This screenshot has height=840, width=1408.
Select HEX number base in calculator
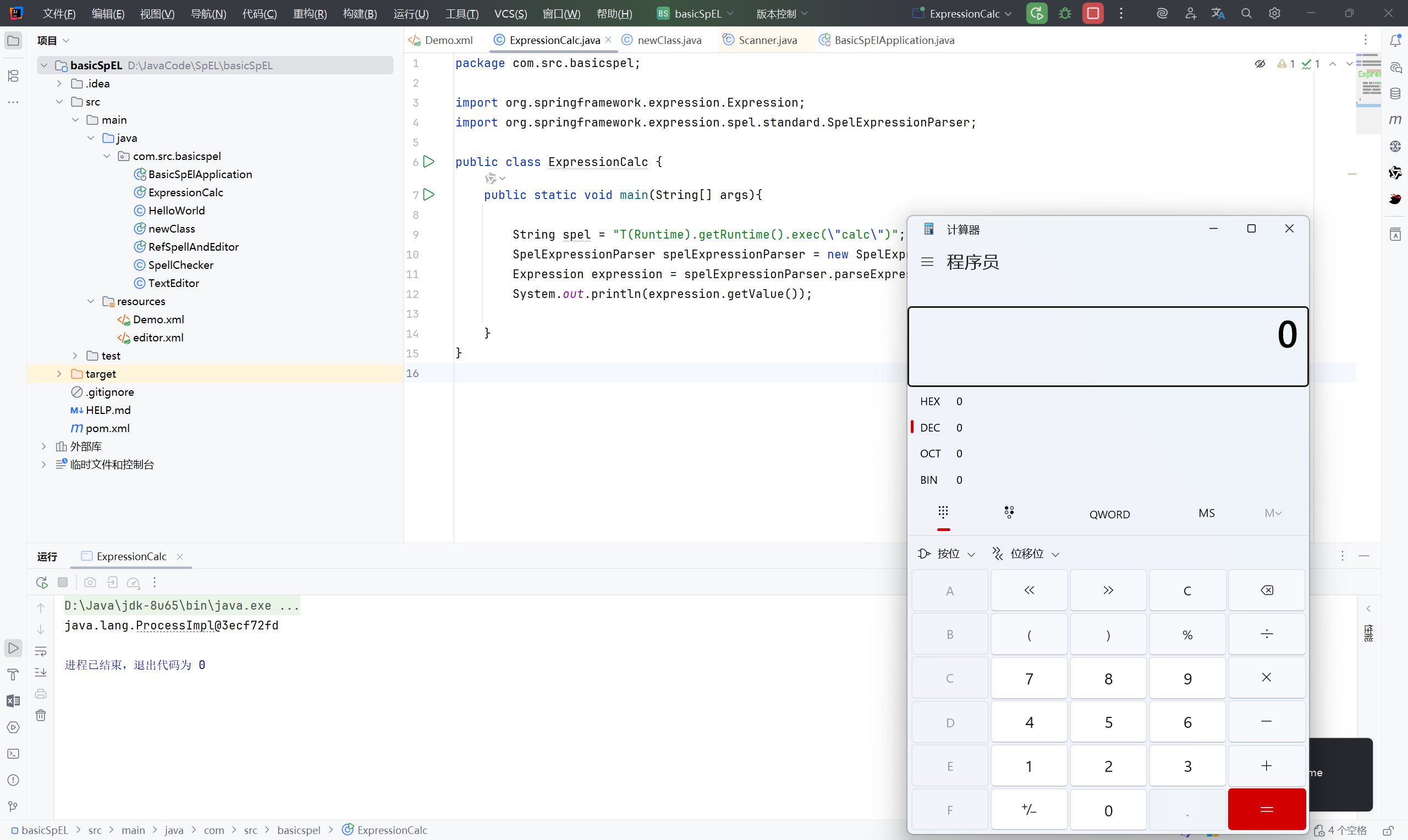(x=930, y=401)
